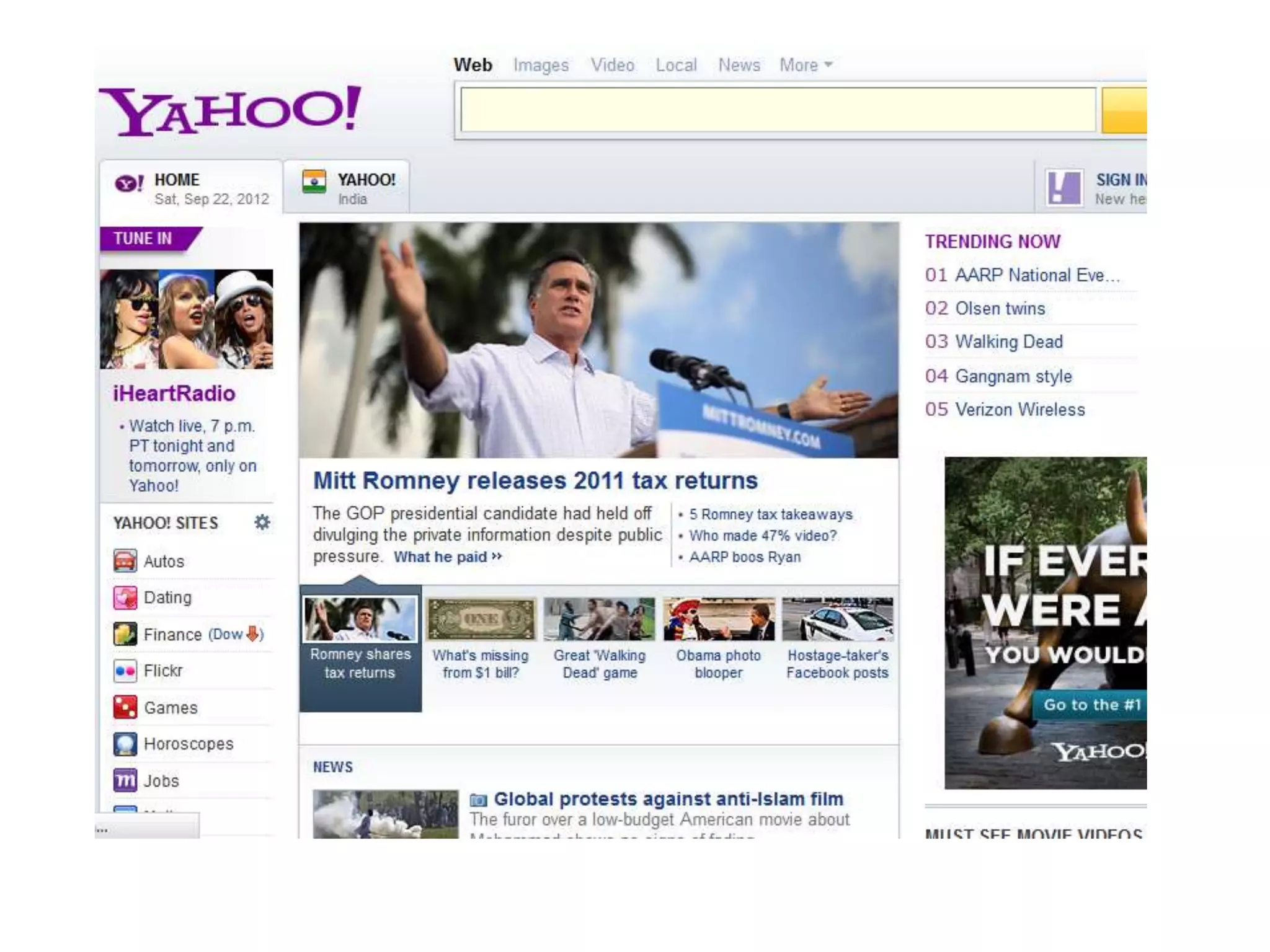Click inside the Yahoo search box
The width and height of the screenshot is (1270, 952).
click(778, 110)
